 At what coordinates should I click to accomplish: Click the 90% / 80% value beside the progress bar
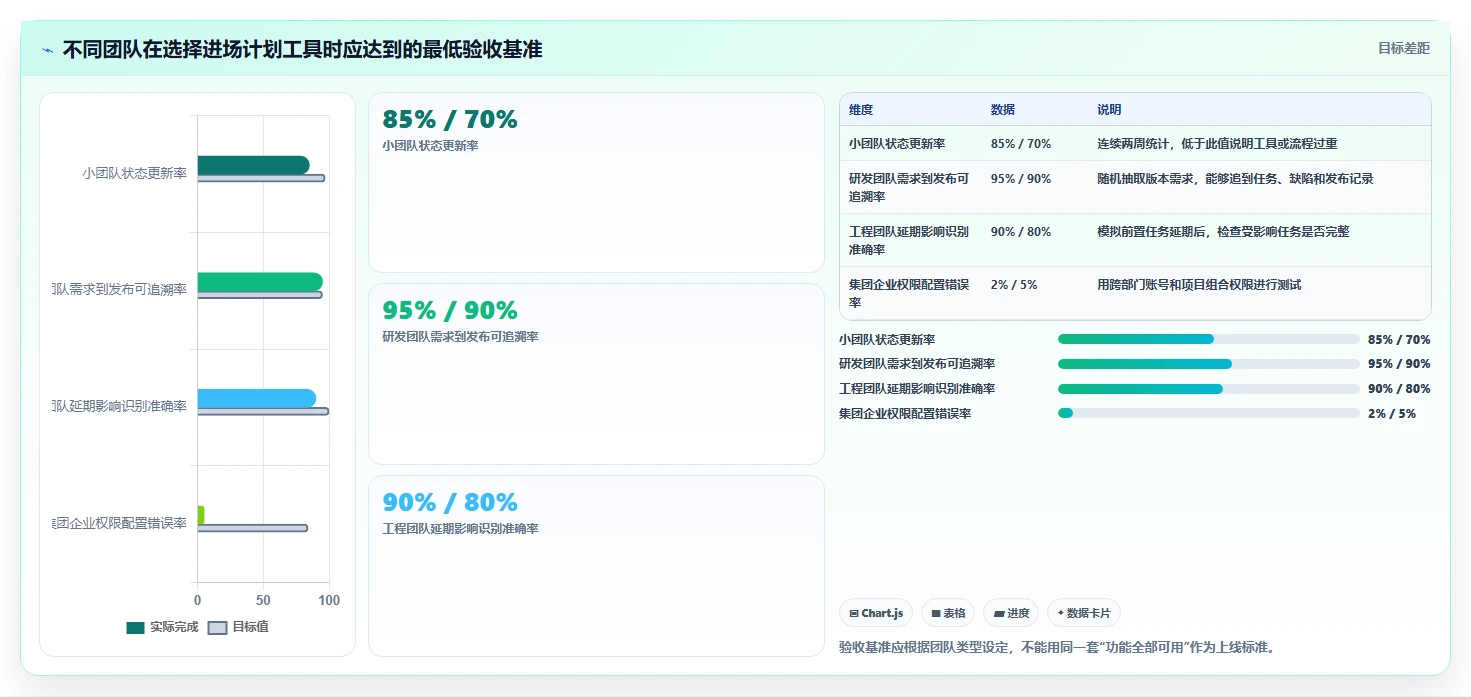pos(1399,389)
